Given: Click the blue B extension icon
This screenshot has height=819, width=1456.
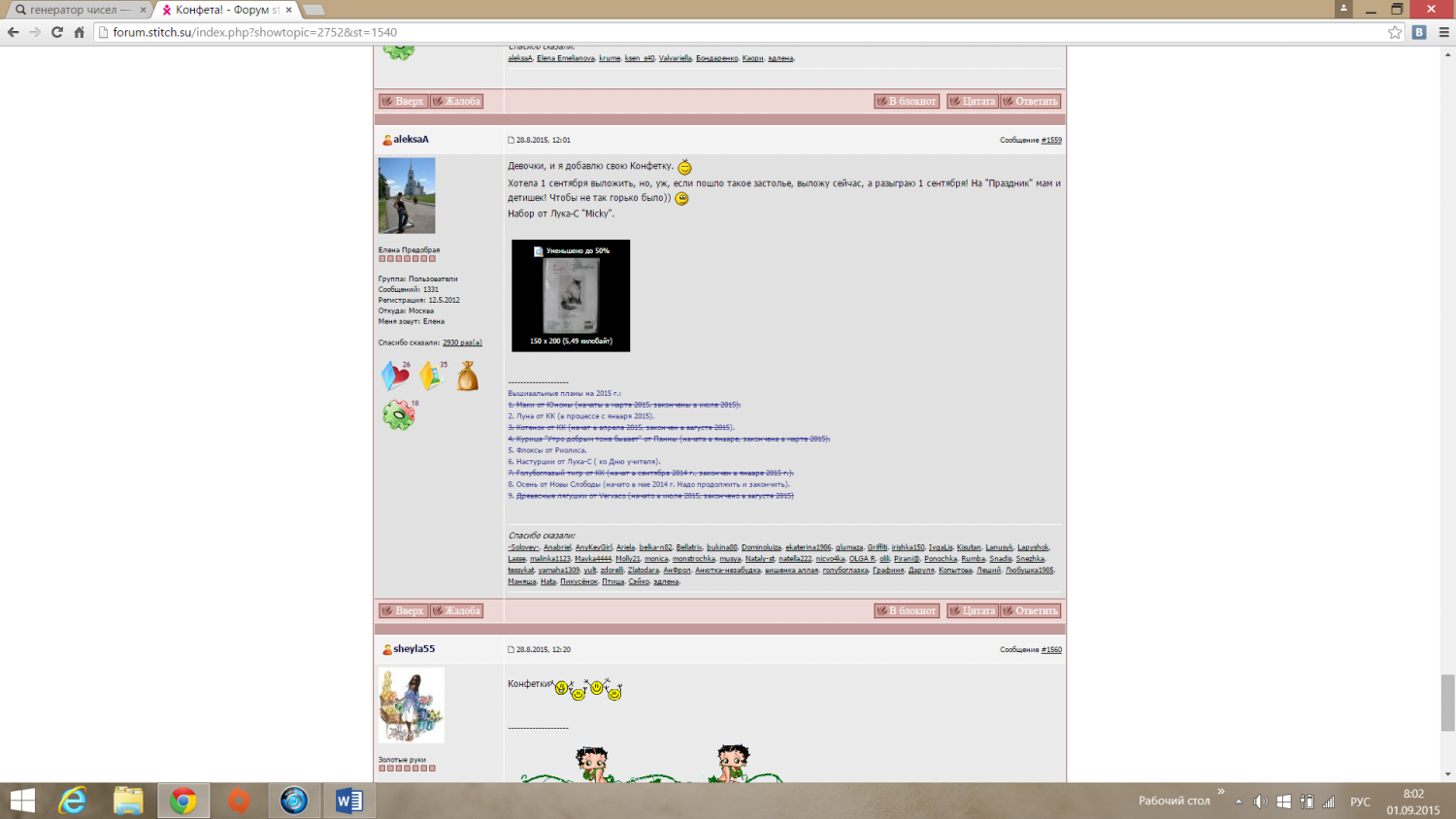Looking at the screenshot, I should point(1419,32).
